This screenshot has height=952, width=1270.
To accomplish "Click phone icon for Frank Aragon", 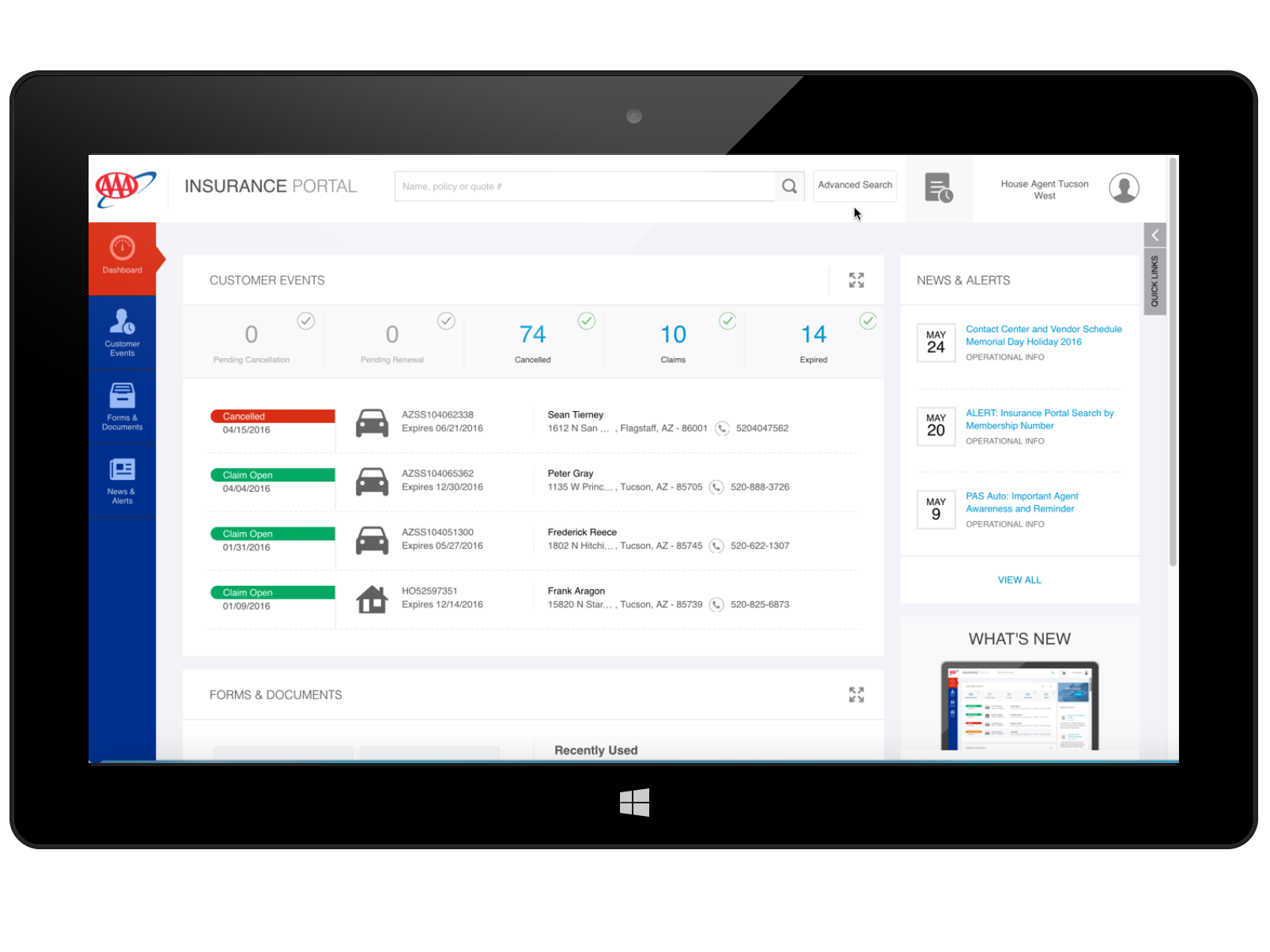I will [x=716, y=605].
